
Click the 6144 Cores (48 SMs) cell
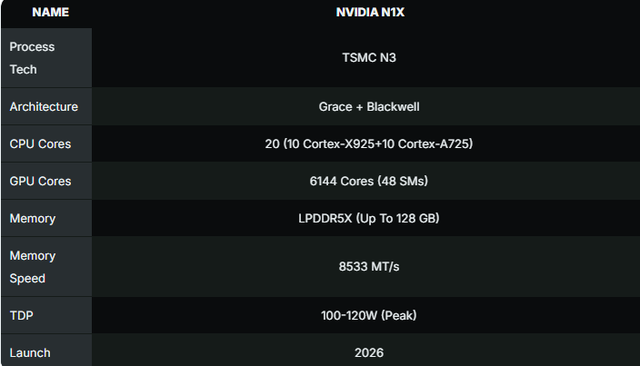click(369, 181)
